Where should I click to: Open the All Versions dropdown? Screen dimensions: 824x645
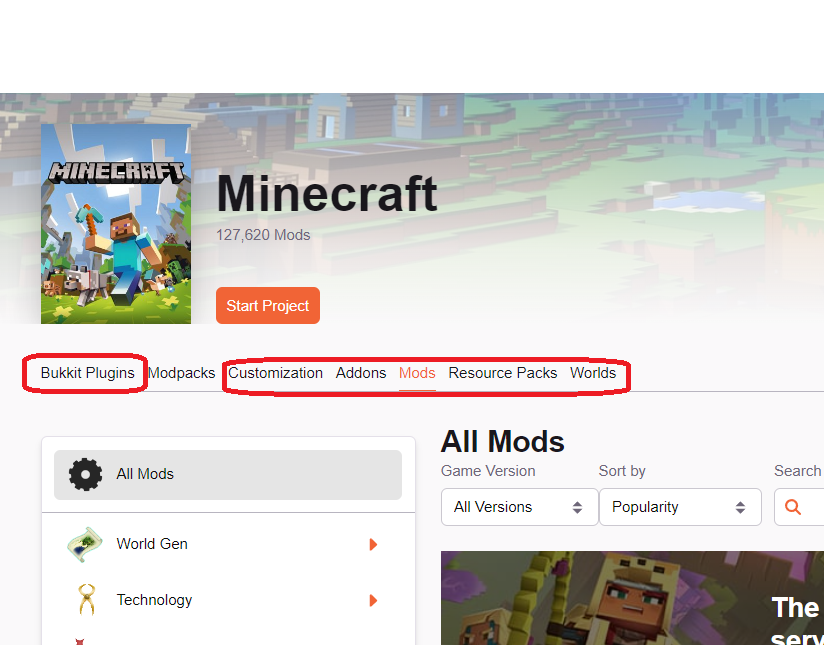click(x=520, y=507)
